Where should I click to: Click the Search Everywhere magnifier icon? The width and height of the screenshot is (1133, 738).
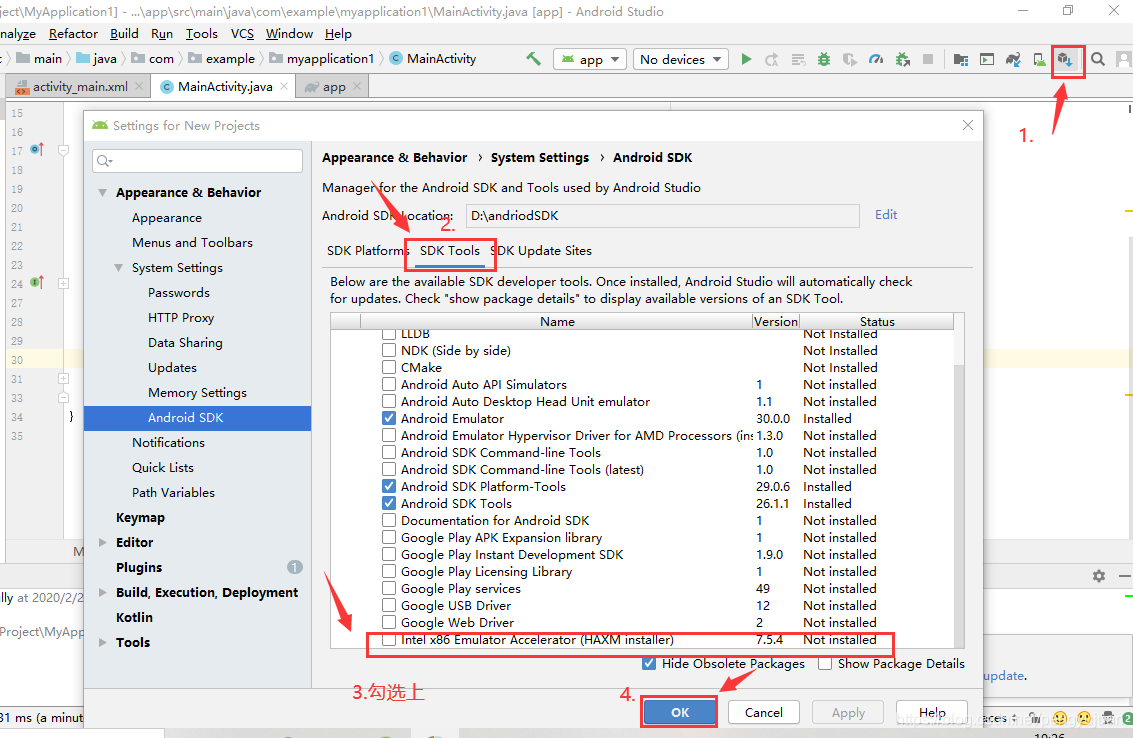coord(1098,59)
